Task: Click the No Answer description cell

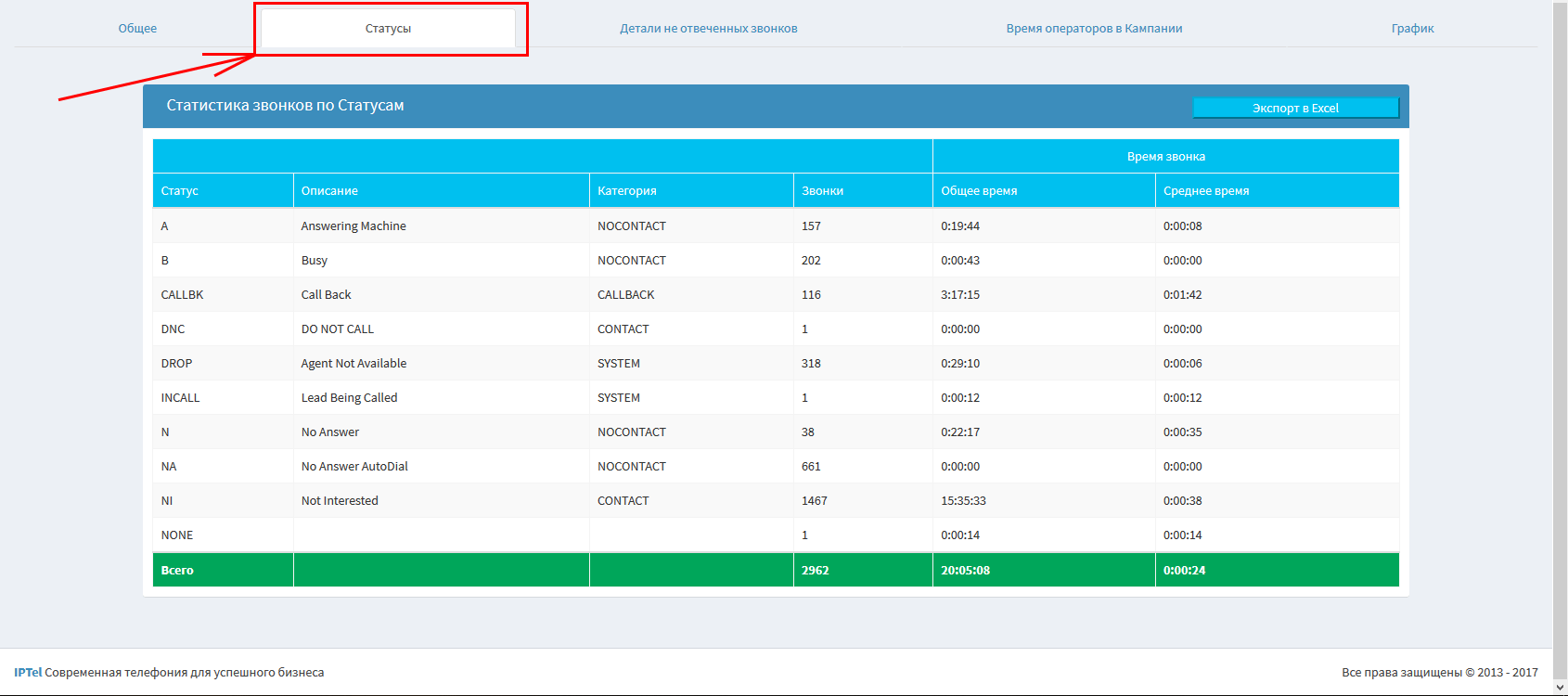Action: pos(442,432)
